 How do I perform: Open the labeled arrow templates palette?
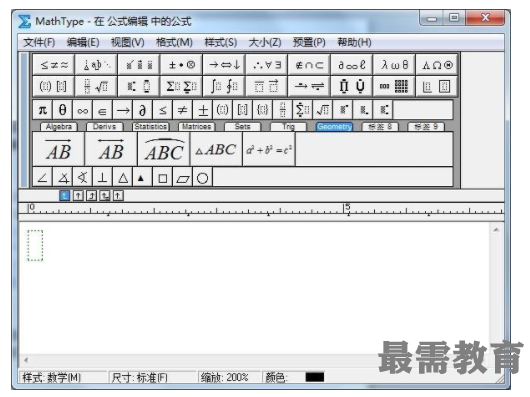[310, 86]
